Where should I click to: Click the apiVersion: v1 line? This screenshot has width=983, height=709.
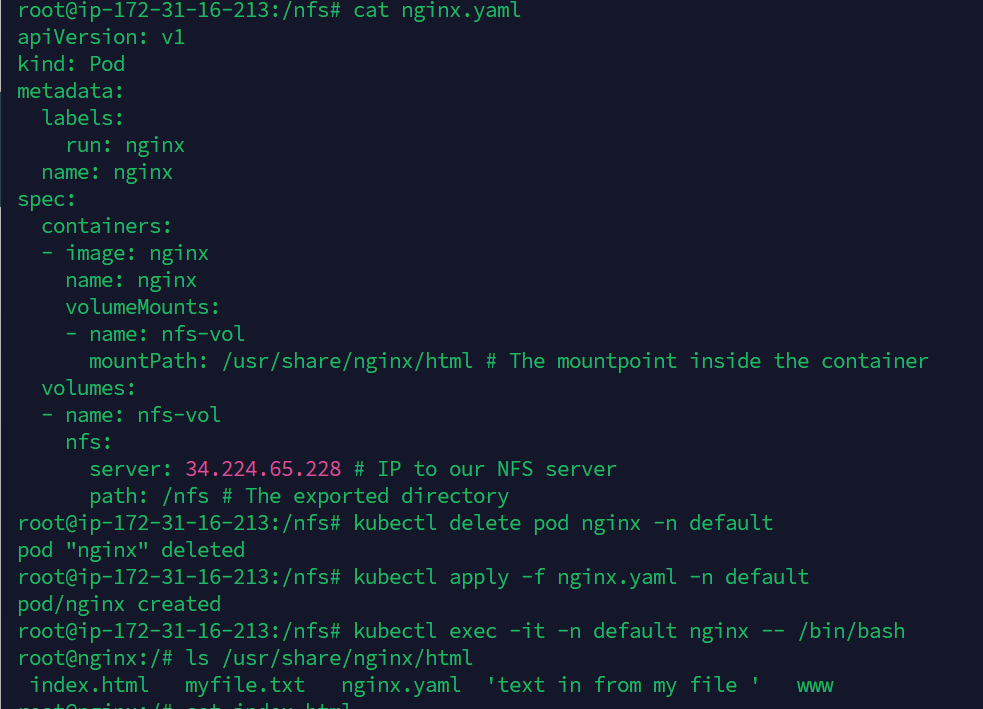(x=101, y=37)
